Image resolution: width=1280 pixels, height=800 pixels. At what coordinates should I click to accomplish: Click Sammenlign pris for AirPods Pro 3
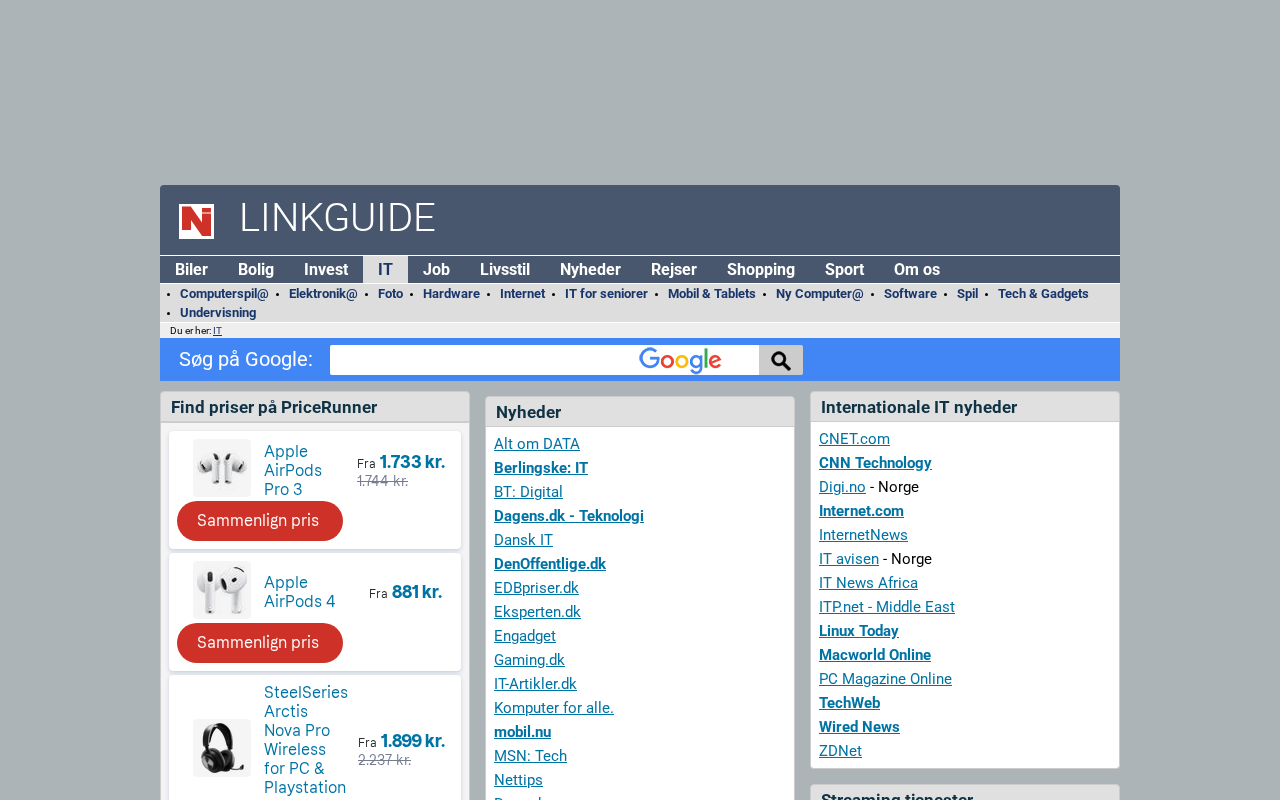pyautogui.click(x=259, y=521)
